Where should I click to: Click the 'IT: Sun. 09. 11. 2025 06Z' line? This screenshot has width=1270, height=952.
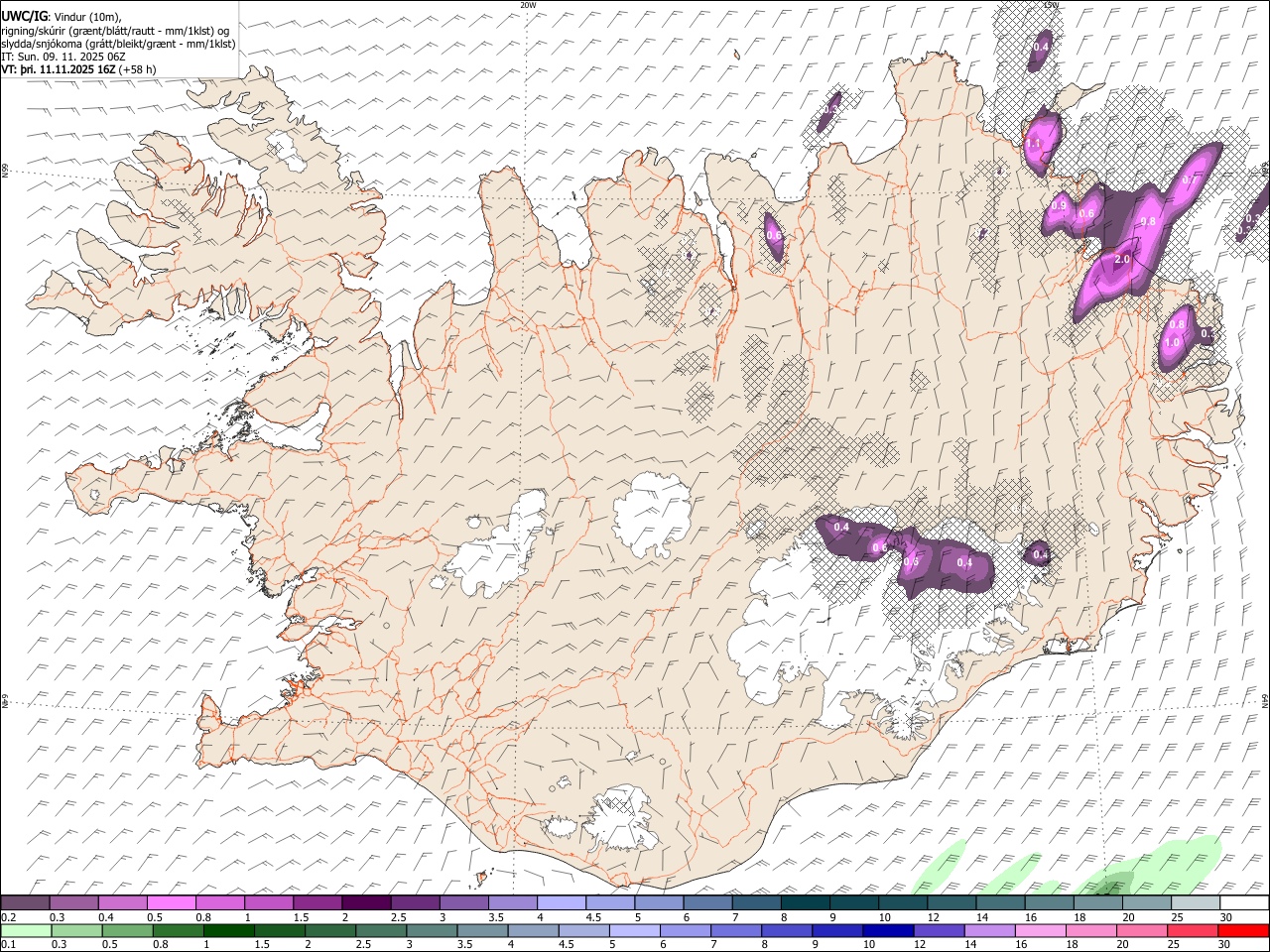click(63, 57)
